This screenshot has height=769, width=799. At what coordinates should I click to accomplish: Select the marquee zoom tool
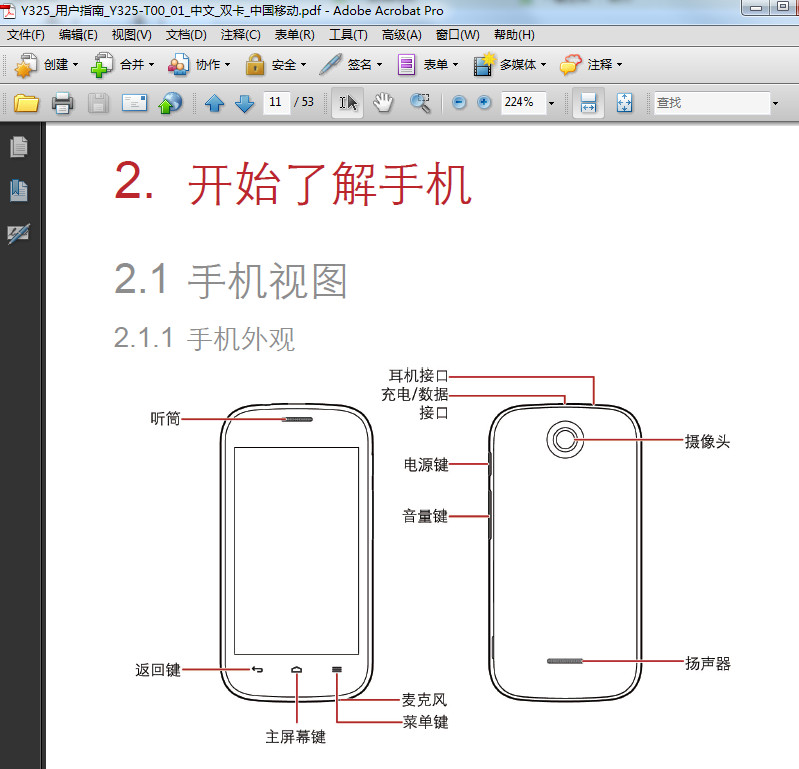[x=420, y=103]
